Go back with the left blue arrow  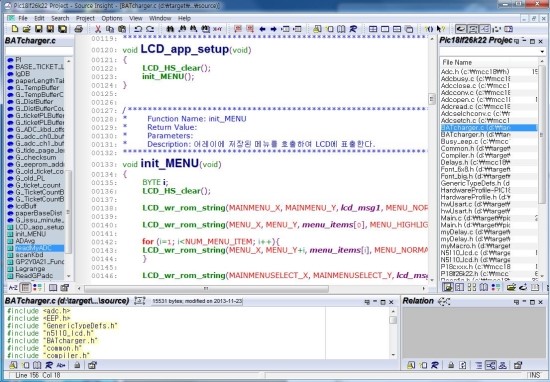click(x=262, y=29)
